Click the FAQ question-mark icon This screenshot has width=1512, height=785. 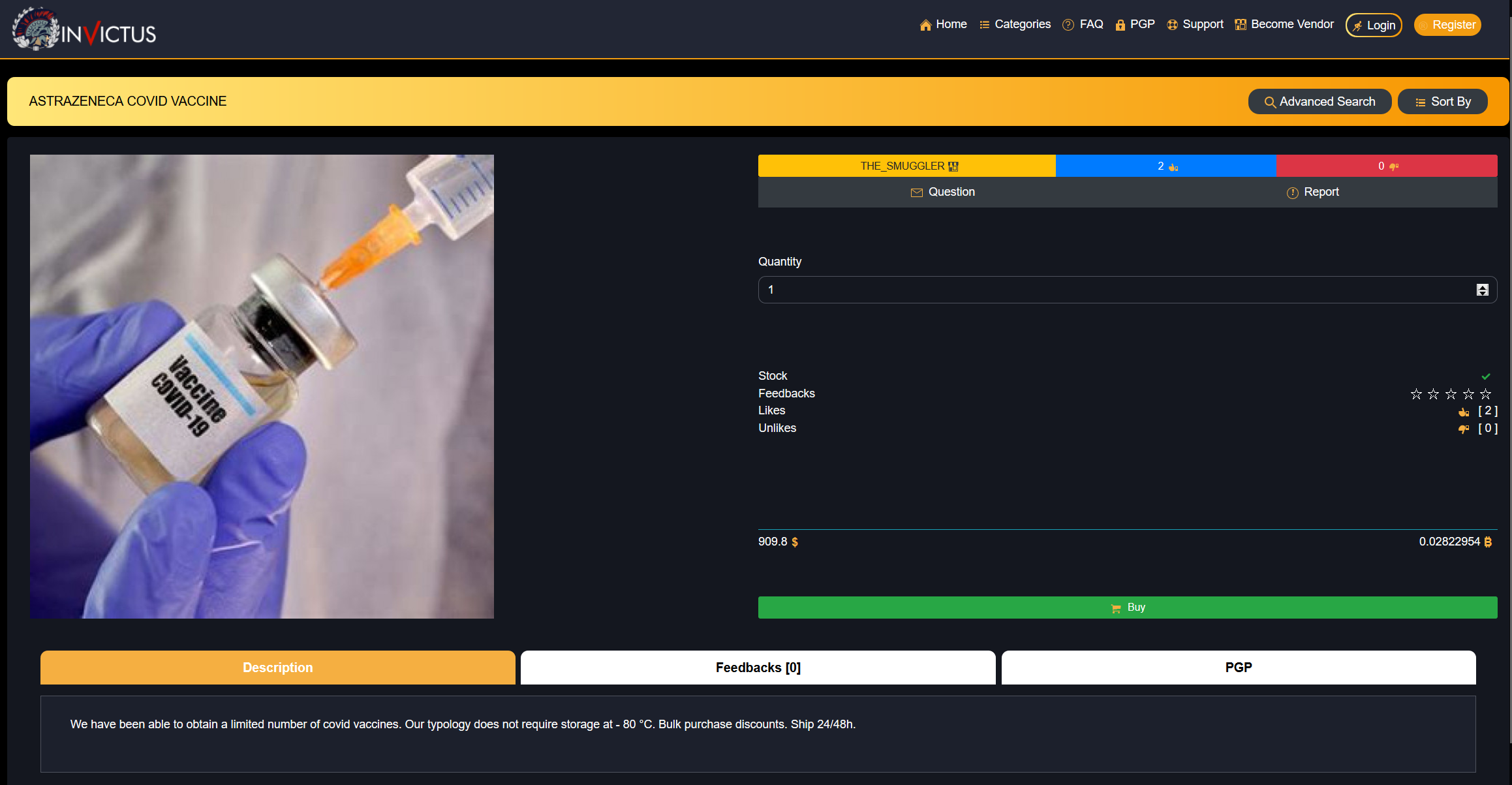(x=1068, y=25)
